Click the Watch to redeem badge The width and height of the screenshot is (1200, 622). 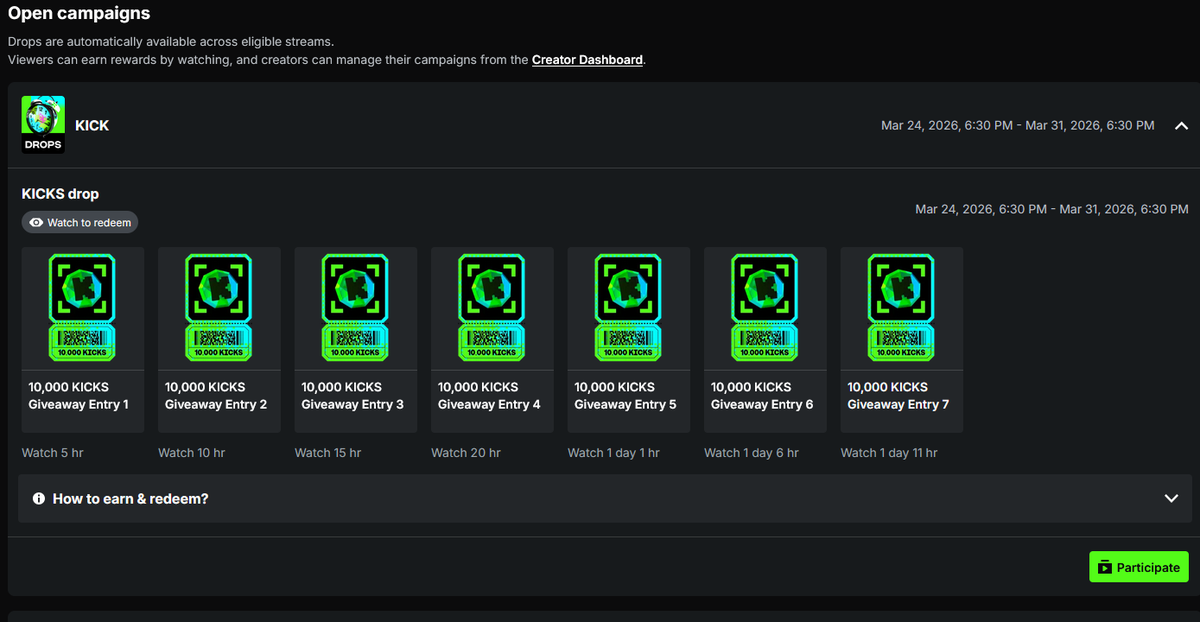tap(80, 222)
